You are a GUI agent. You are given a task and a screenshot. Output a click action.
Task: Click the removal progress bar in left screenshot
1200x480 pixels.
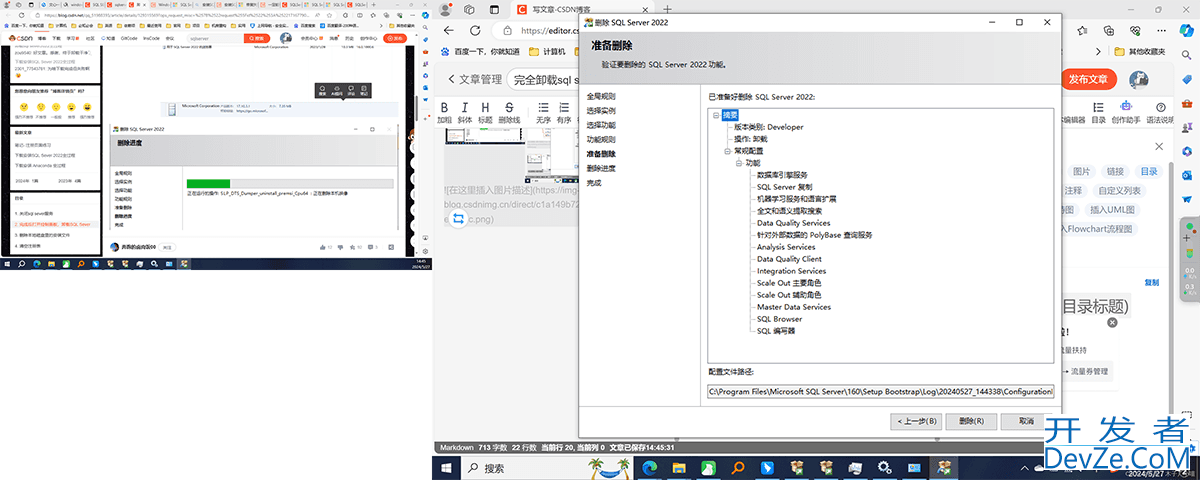point(289,183)
